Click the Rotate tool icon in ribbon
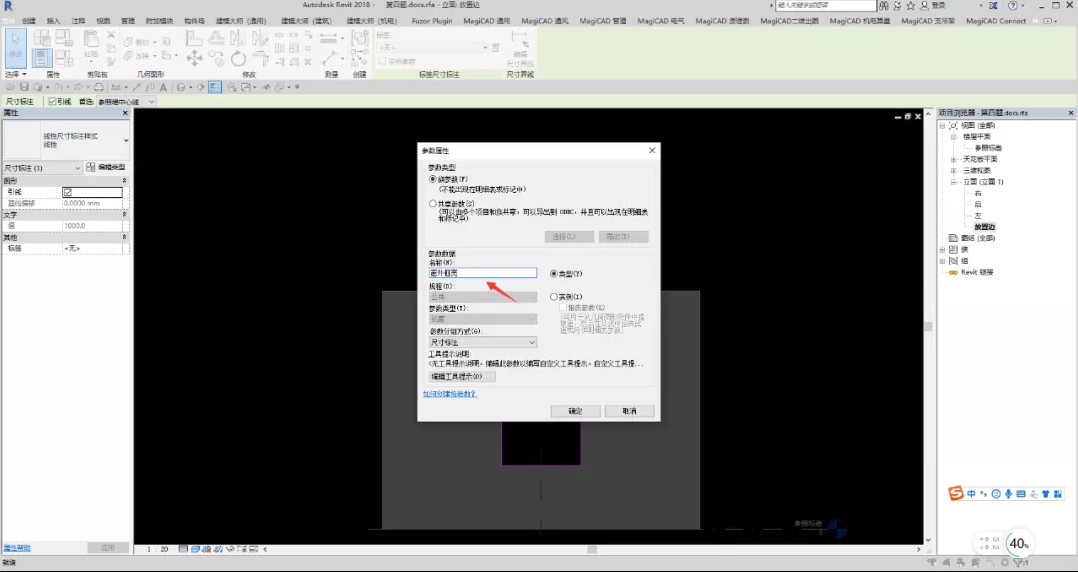Image resolution: width=1078 pixels, height=572 pixels. point(239,58)
